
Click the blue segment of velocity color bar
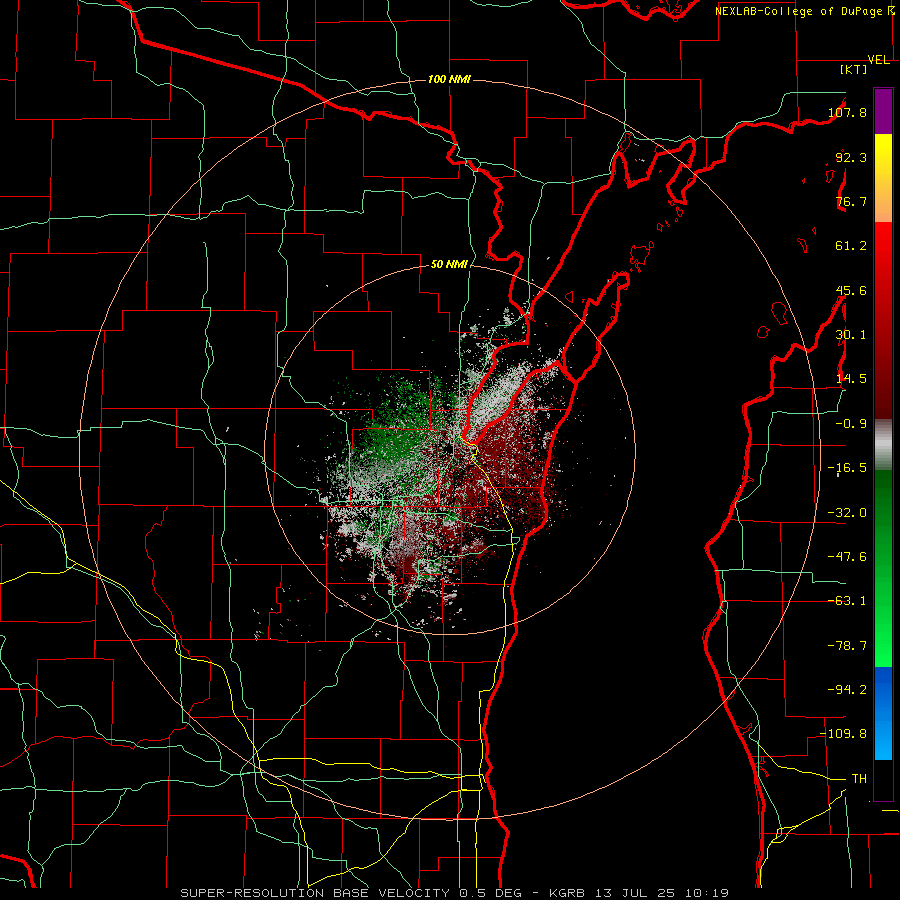(883, 713)
